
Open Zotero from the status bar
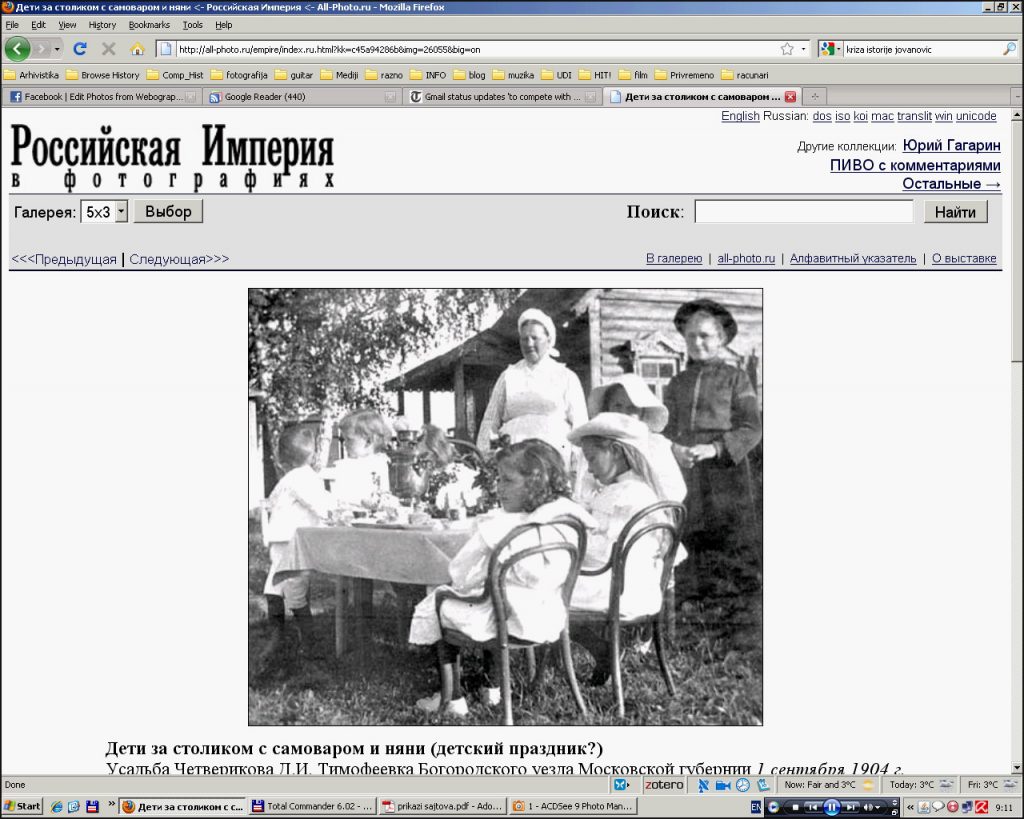click(x=664, y=785)
